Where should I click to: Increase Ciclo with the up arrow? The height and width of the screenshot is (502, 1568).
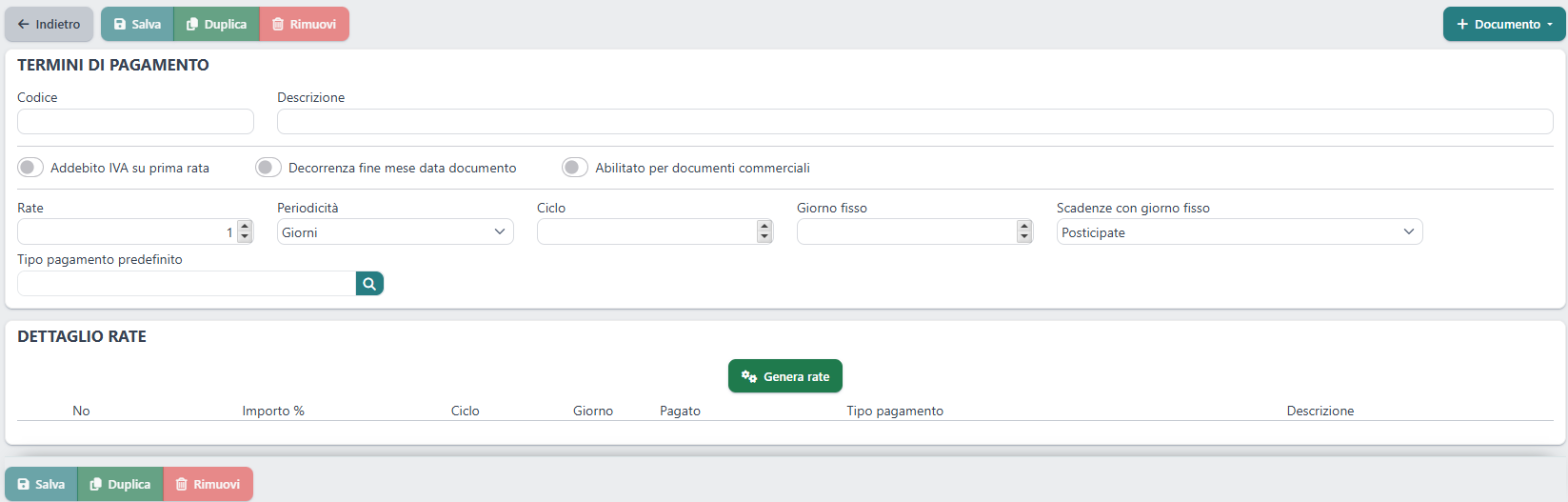pos(765,227)
